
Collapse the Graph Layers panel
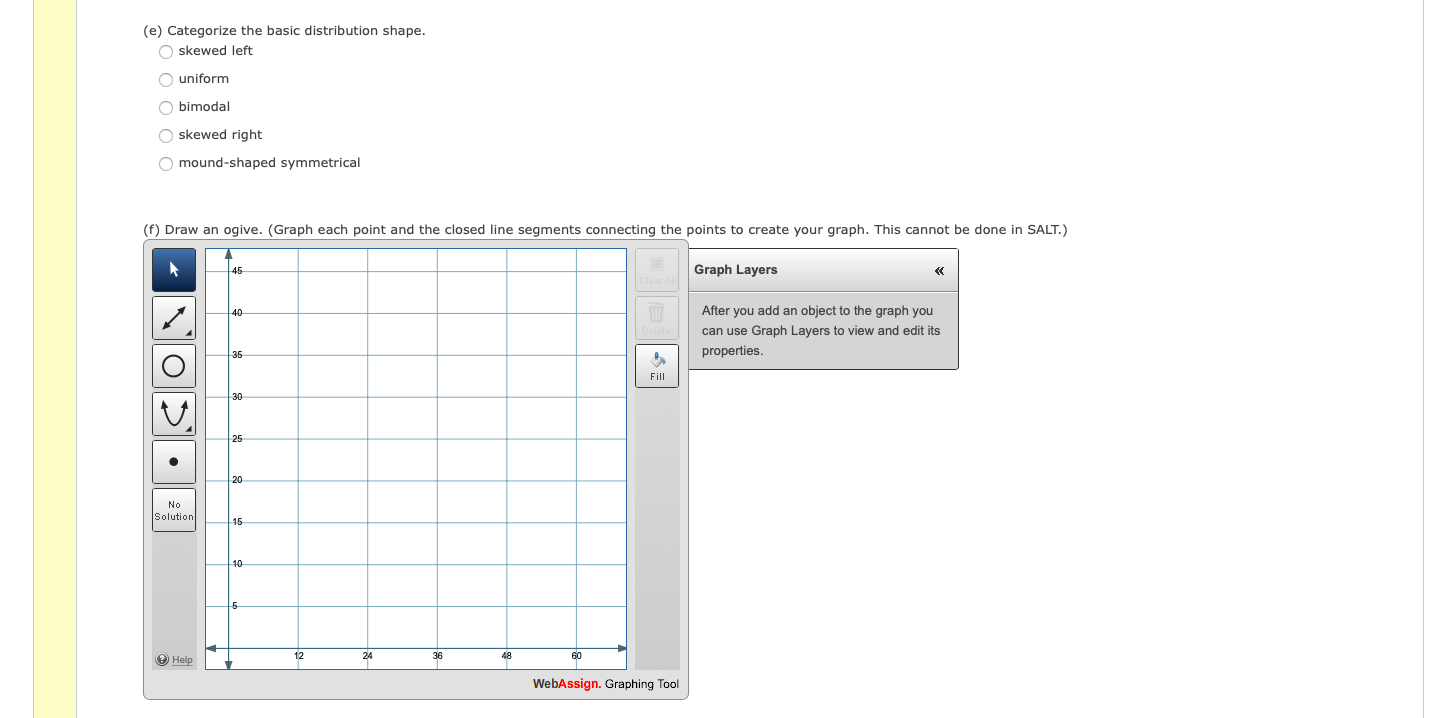(938, 270)
